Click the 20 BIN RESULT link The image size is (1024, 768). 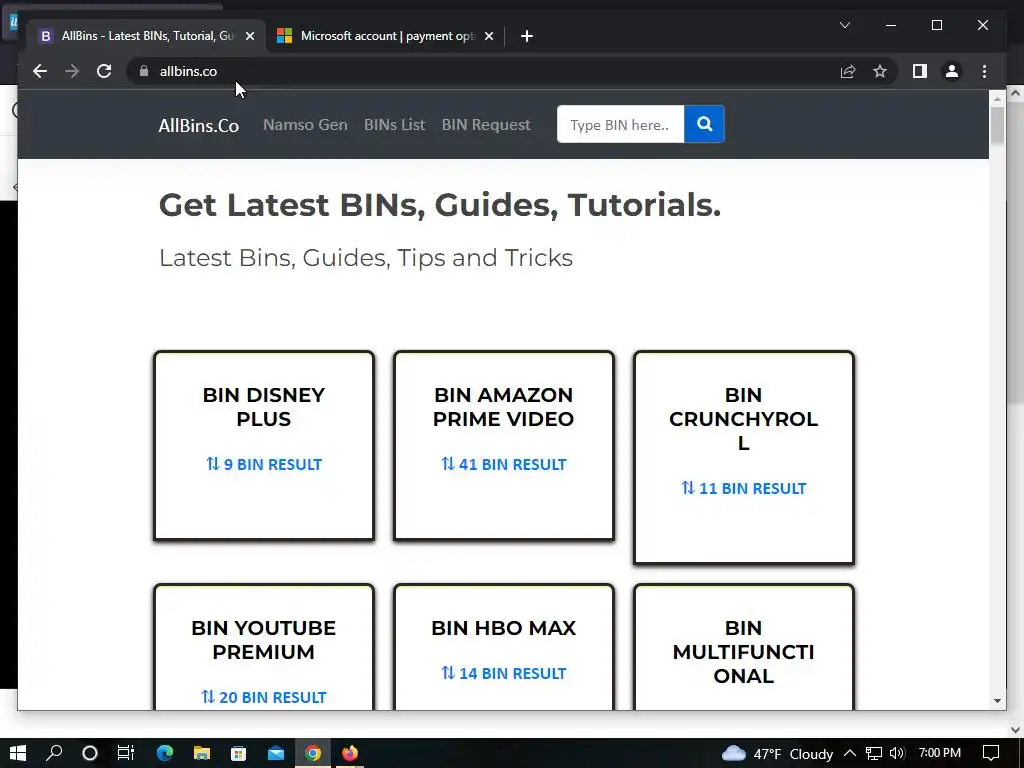click(264, 697)
